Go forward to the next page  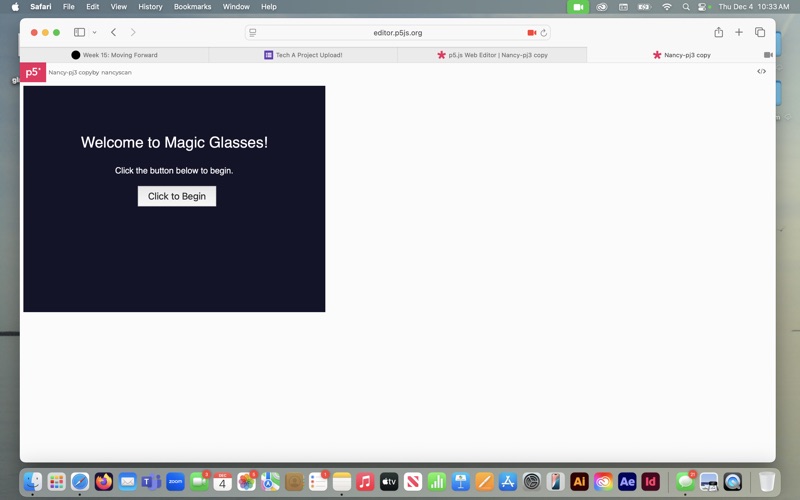(133, 32)
